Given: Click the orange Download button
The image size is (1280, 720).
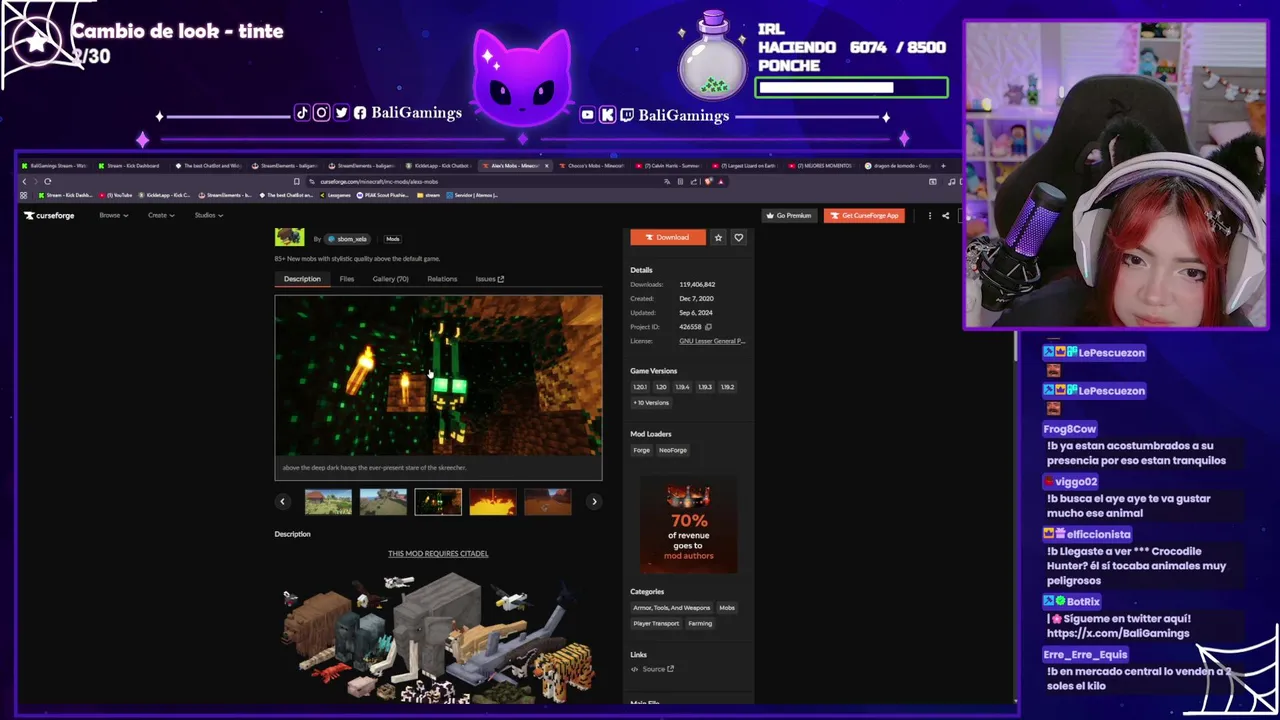Looking at the screenshot, I should coord(667,238).
